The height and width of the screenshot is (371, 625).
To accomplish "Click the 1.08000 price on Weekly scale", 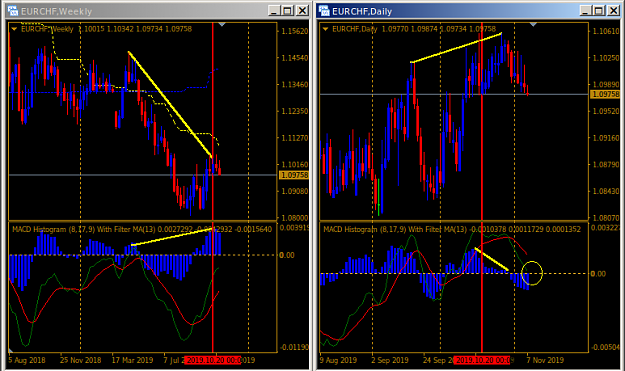I will (x=295, y=218).
